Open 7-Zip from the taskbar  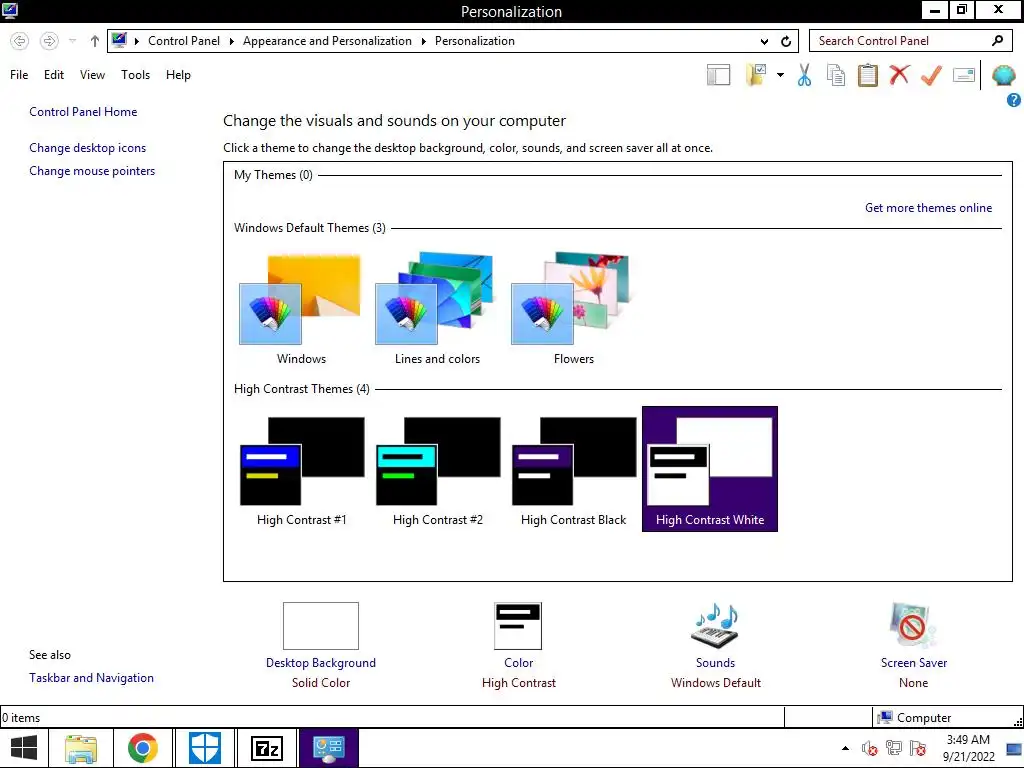pos(266,748)
